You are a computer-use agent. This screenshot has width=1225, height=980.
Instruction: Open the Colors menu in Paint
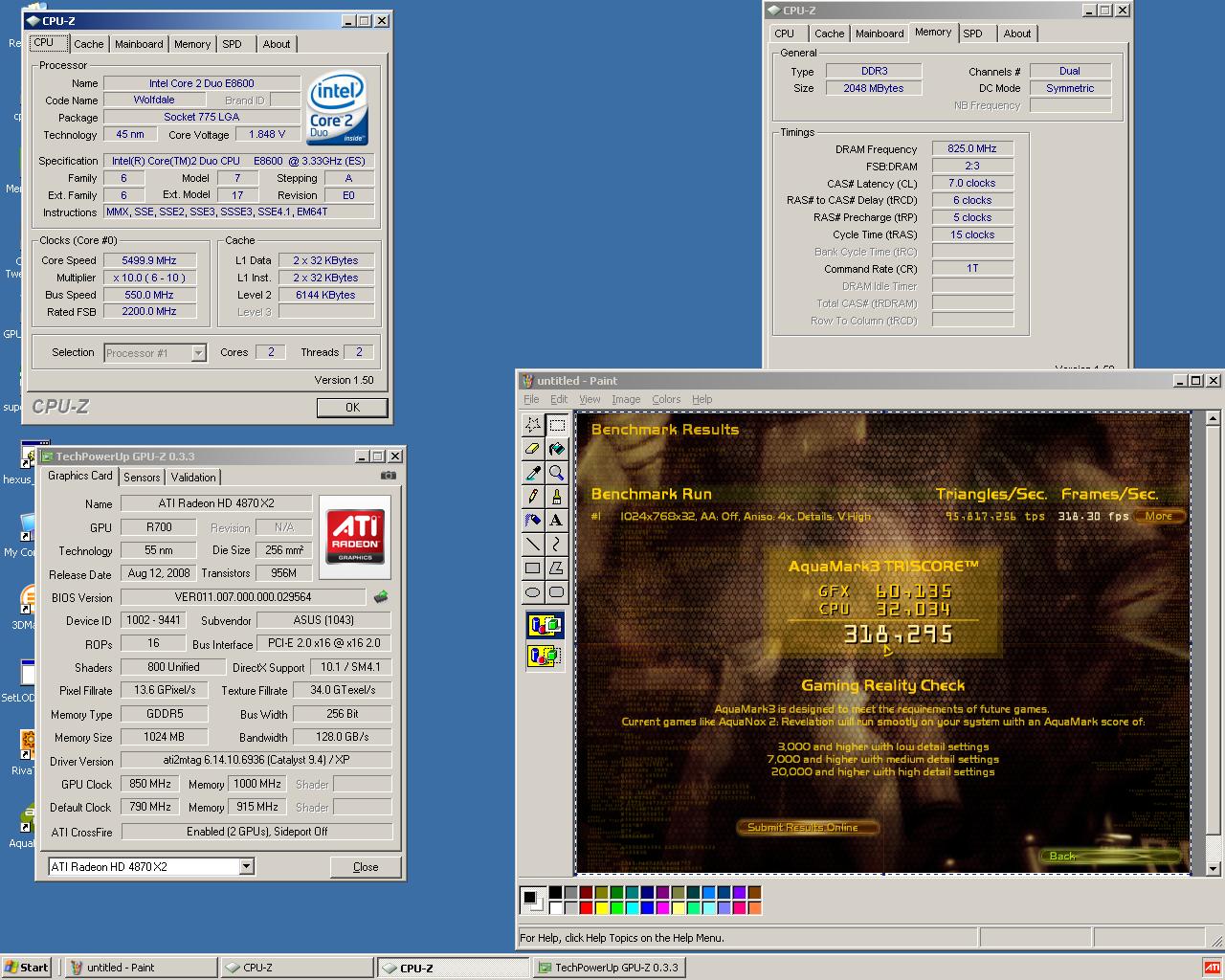tap(666, 399)
